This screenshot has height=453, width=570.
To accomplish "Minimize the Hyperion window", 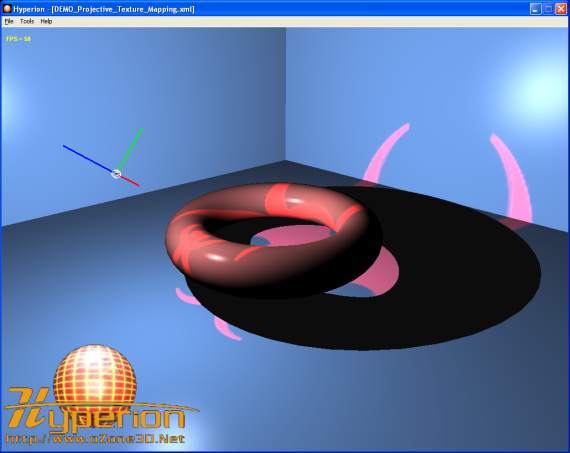I will coord(535,9).
